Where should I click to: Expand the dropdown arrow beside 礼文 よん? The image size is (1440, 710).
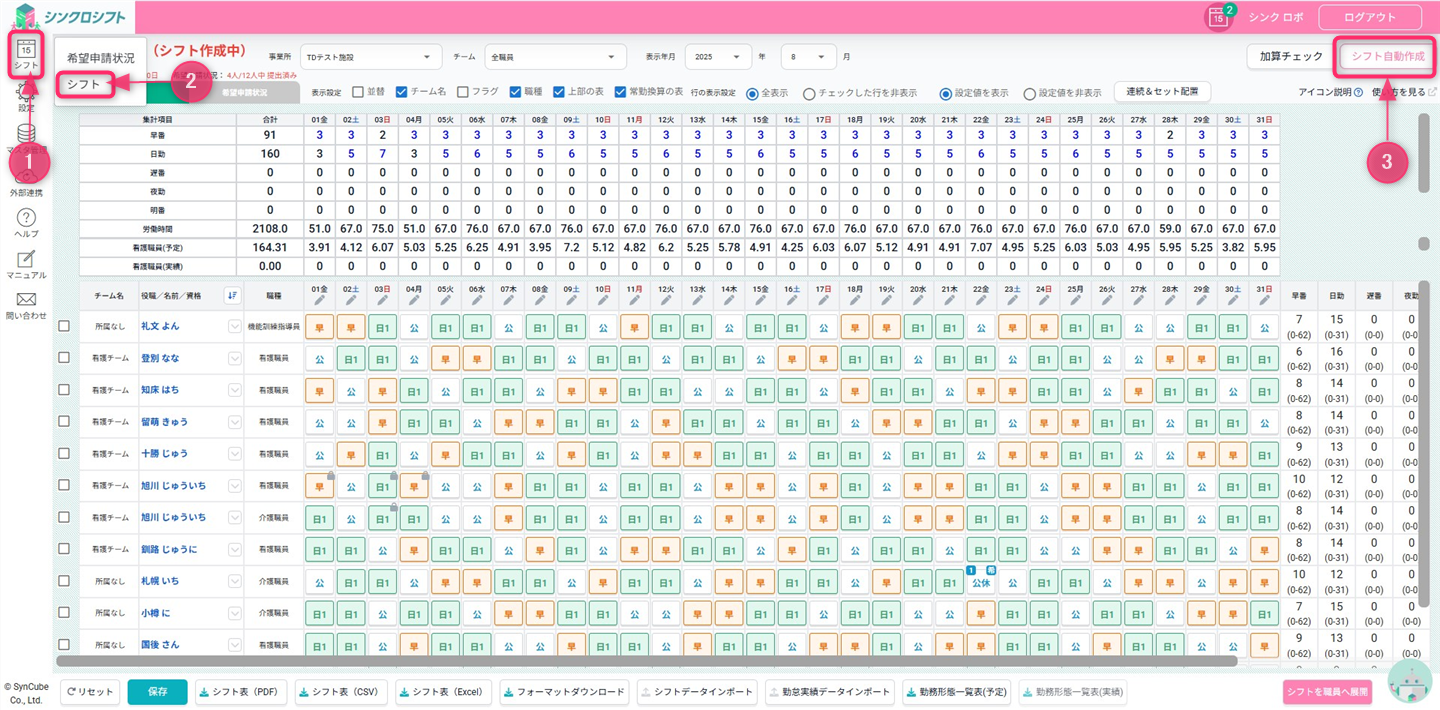tap(235, 326)
